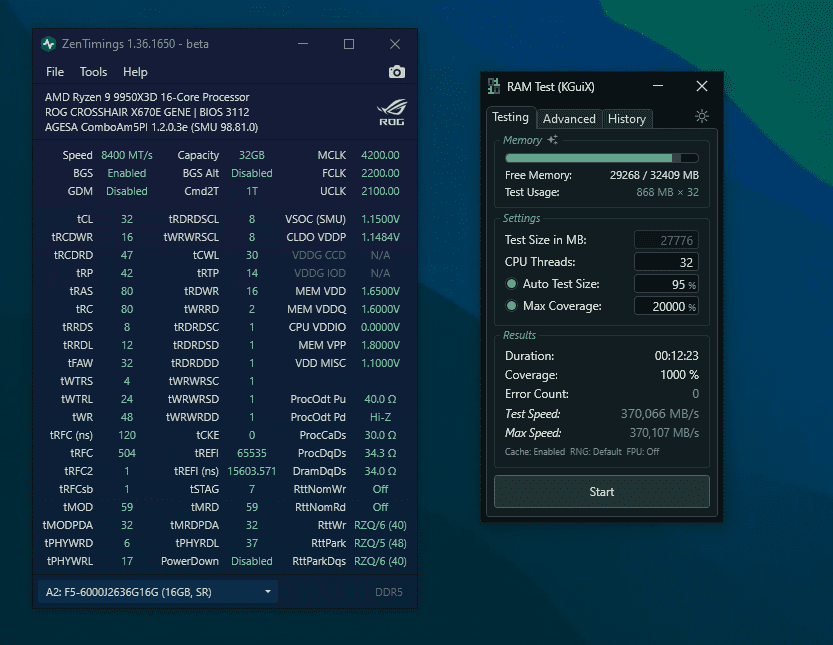Click the Coverage value 1000 %

[679, 375]
